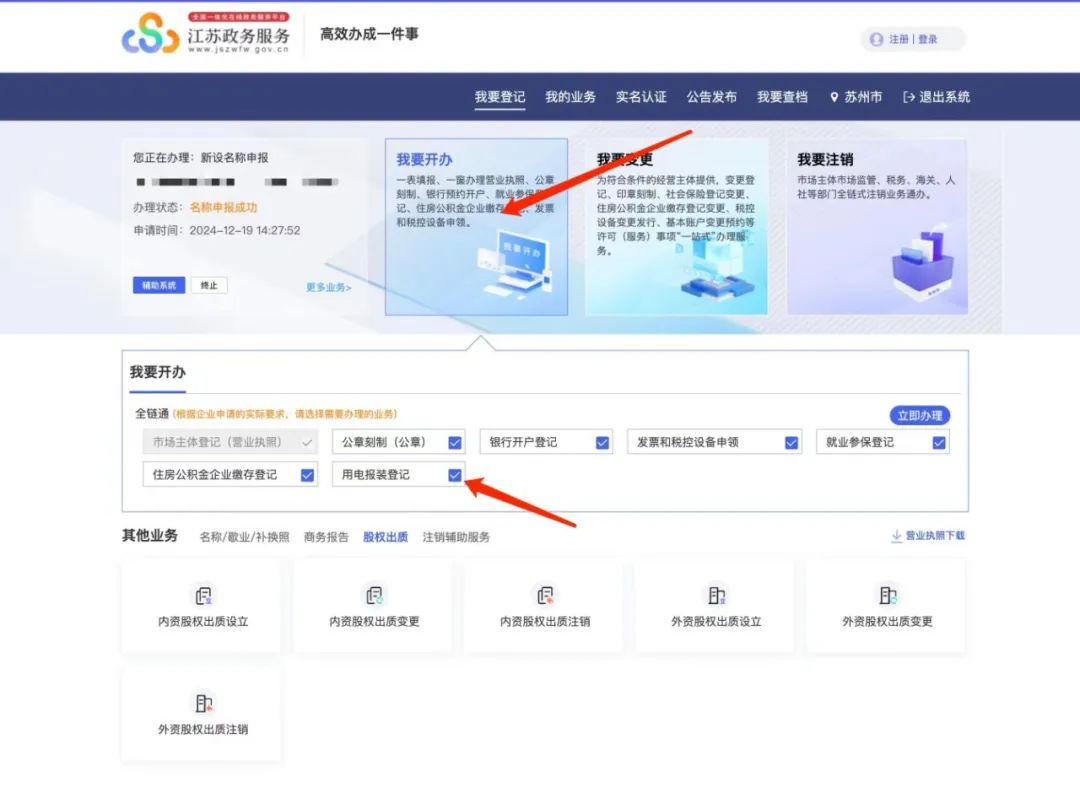This screenshot has width=1080, height=804.
Task: Click the 江苏政务服务 logo icon
Action: tap(150, 36)
